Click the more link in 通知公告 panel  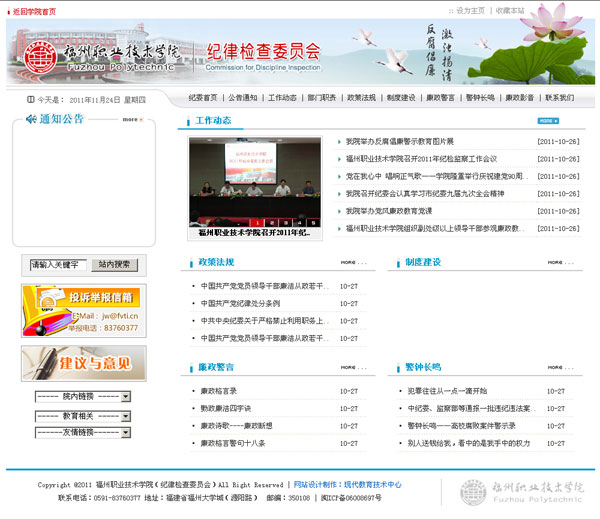pos(131,119)
